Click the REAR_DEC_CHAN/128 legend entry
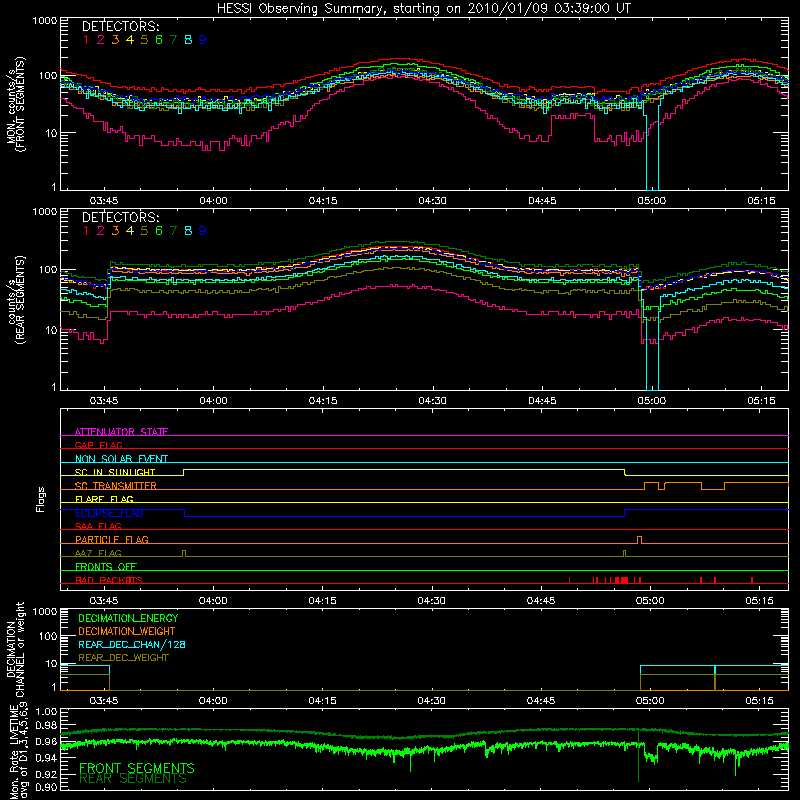Image resolution: width=800 pixels, height=800 pixels. point(132,645)
